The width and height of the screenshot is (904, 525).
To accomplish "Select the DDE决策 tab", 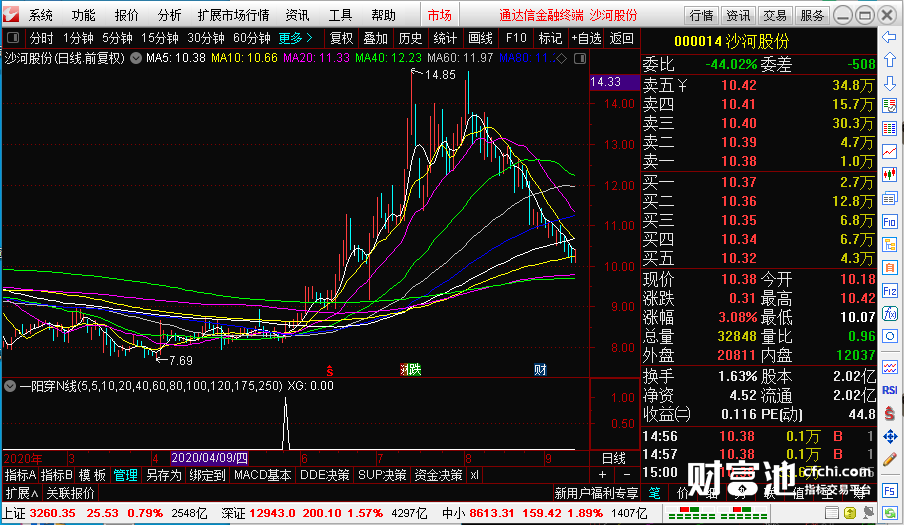I will [325, 475].
